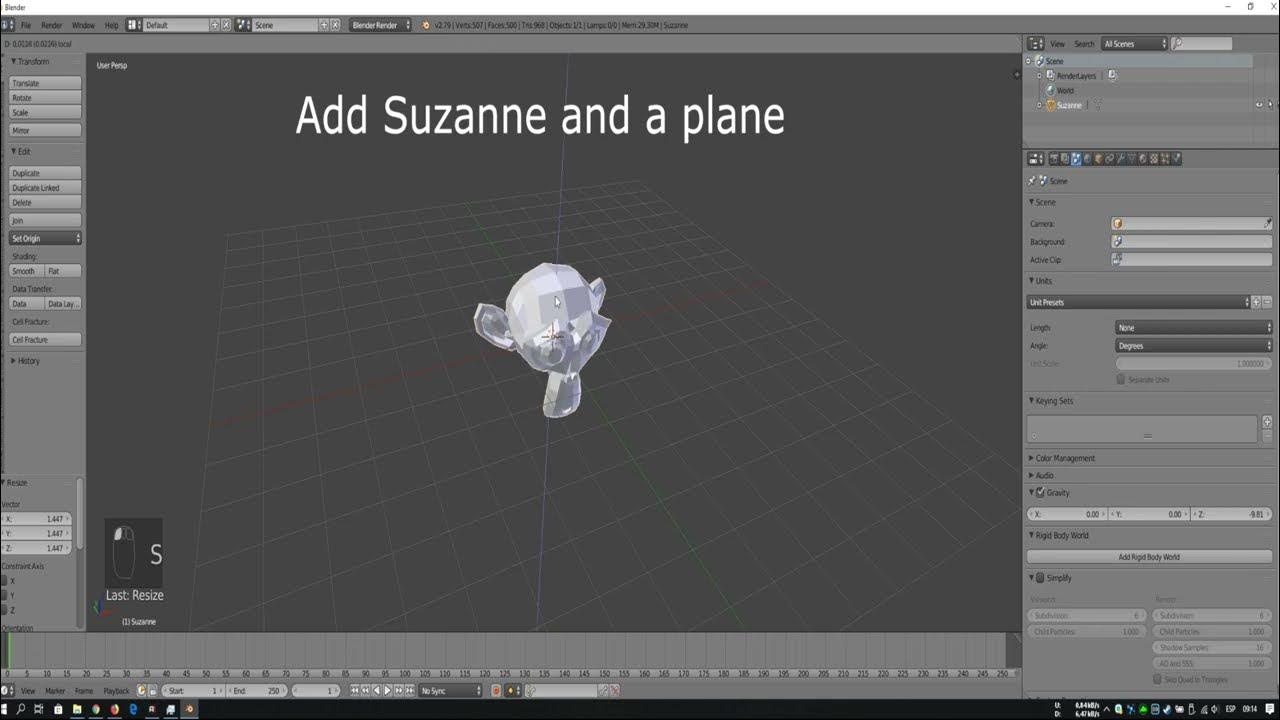Collapse the Transform panel in tool shelf

(x=31, y=62)
